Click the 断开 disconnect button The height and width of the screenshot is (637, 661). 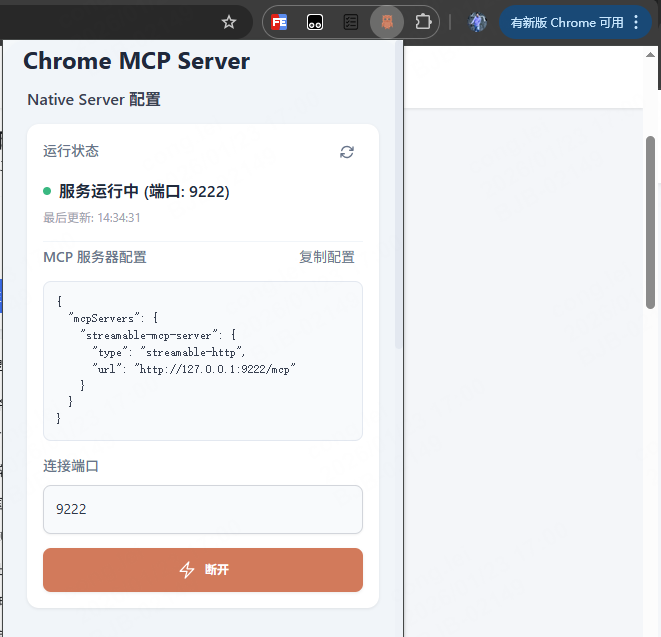point(203,570)
